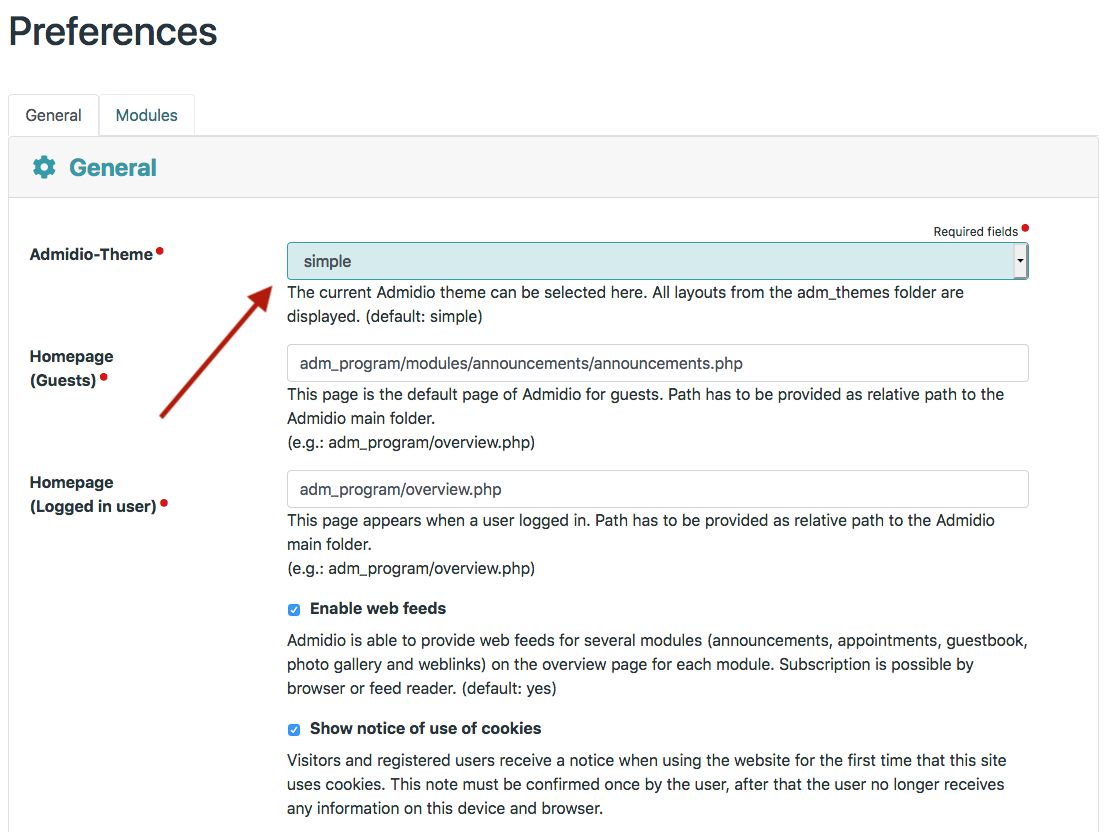Image resolution: width=1109 pixels, height=832 pixels.
Task: Click the Enable web feeds label text
Action: tap(378, 608)
